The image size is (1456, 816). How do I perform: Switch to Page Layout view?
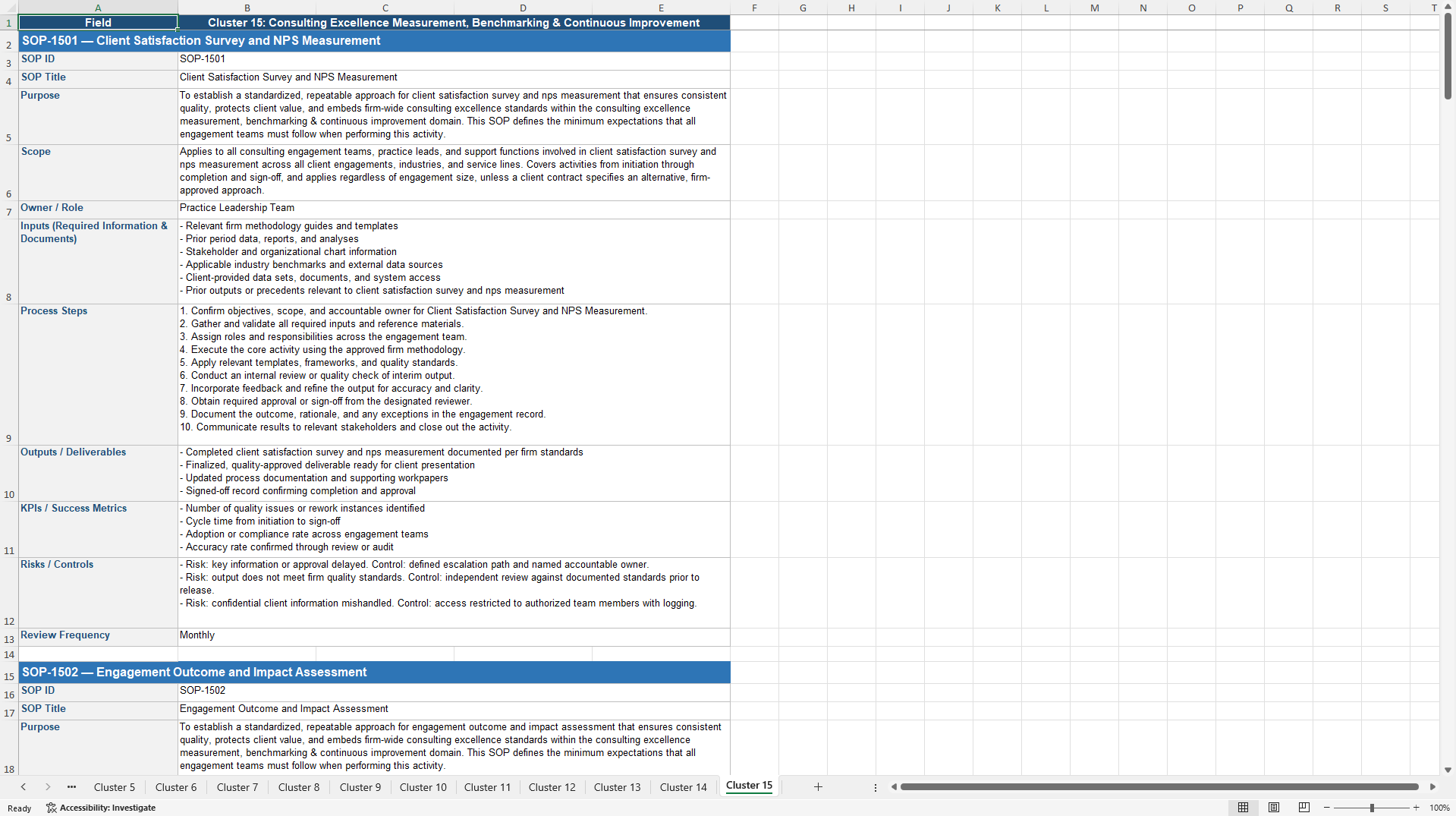(x=1274, y=808)
